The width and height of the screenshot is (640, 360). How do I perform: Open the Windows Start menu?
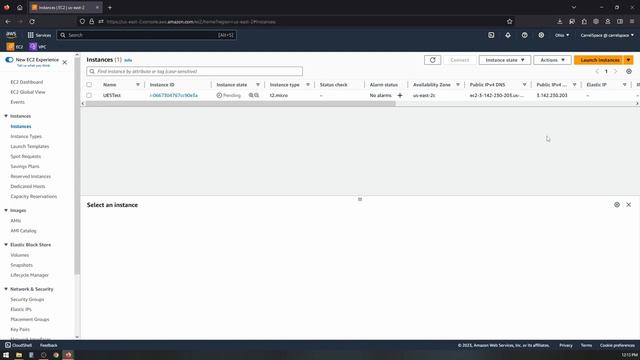click(x=6, y=355)
